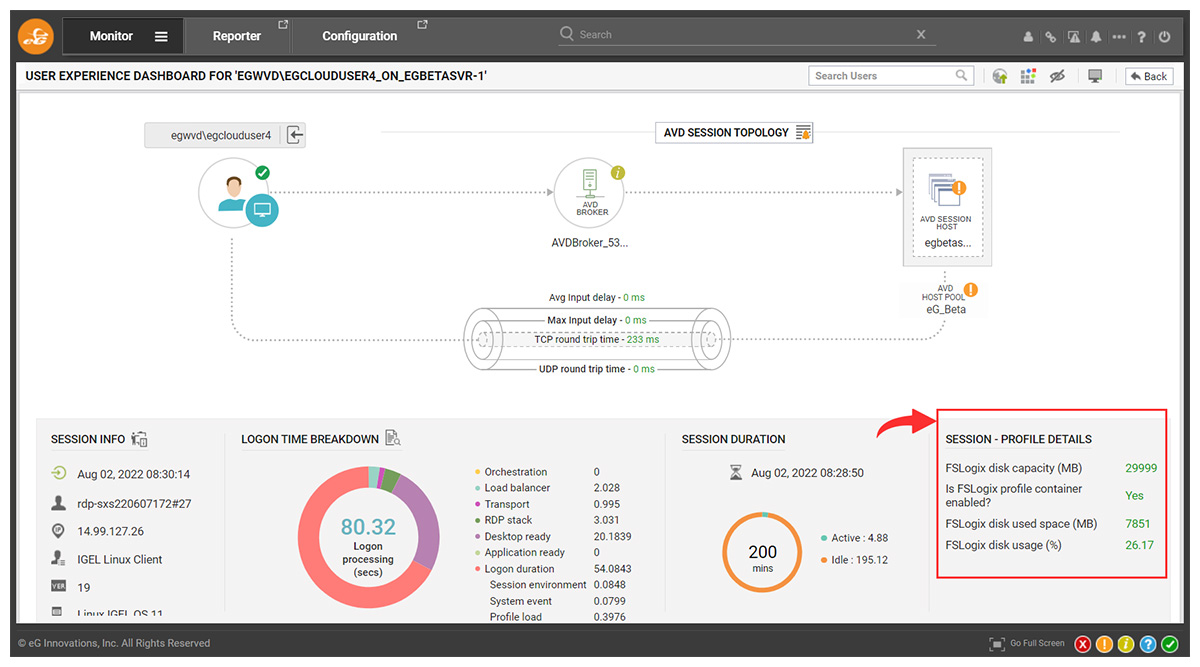Viewport: 1200px width, 667px height.
Task: Click Avg Input delay value
Action: (634, 298)
